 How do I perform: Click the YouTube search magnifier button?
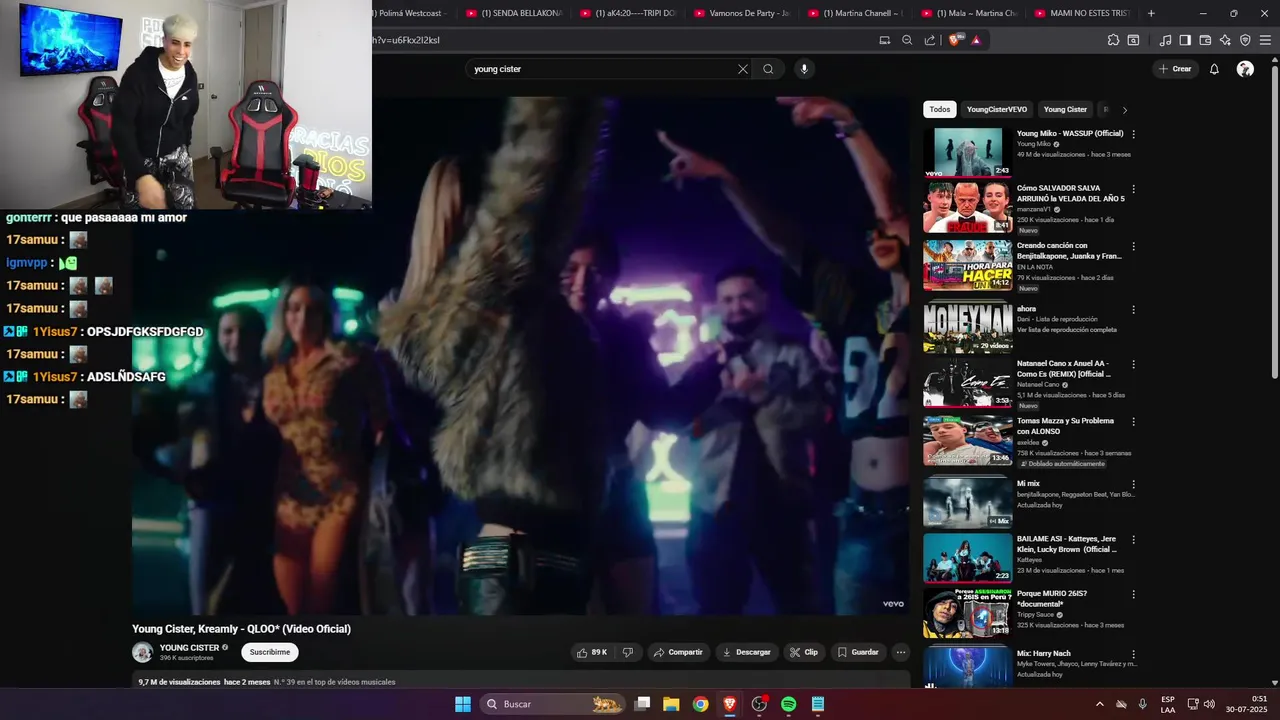[x=768, y=69]
